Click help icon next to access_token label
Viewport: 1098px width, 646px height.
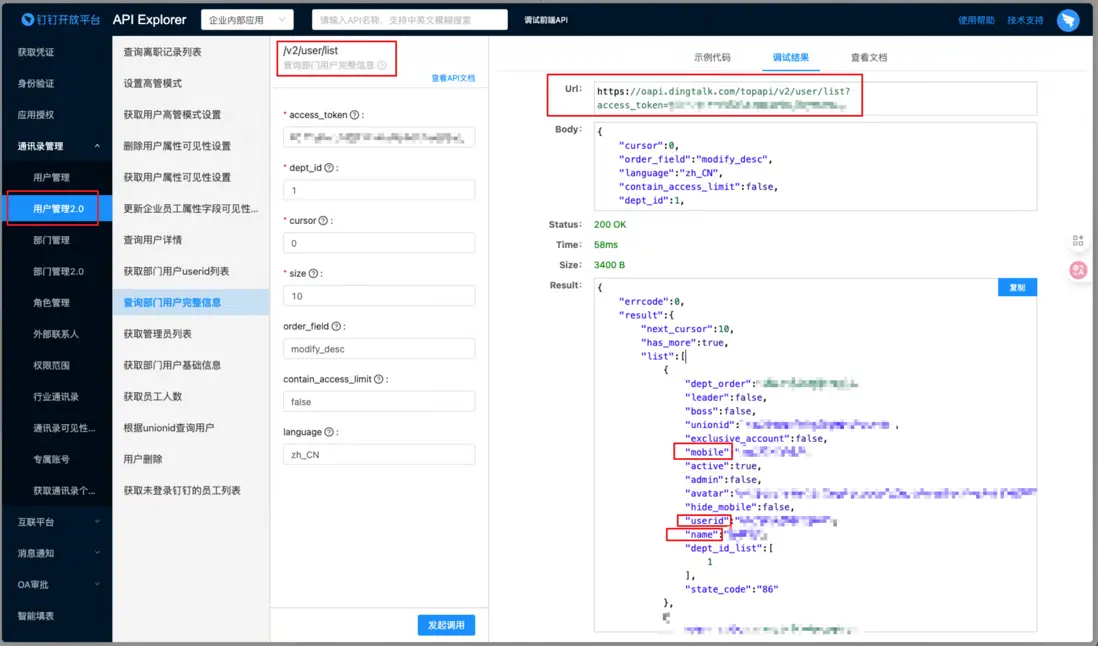click(354, 115)
